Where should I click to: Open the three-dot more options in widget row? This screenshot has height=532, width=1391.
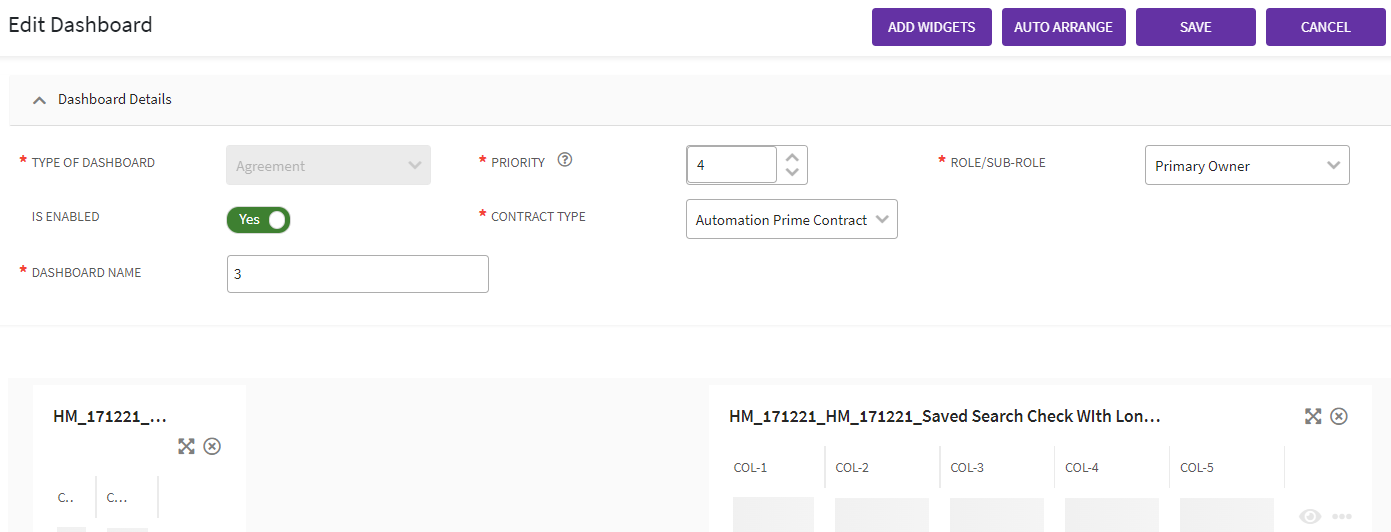click(x=1341, y=516)
